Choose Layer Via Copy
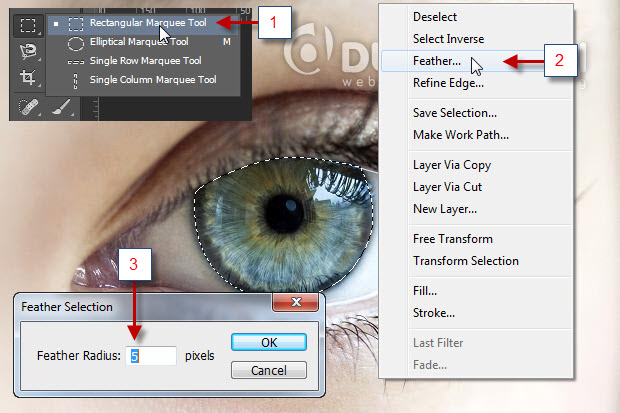Viewport: 620px width, 413px height. [452, 165]
